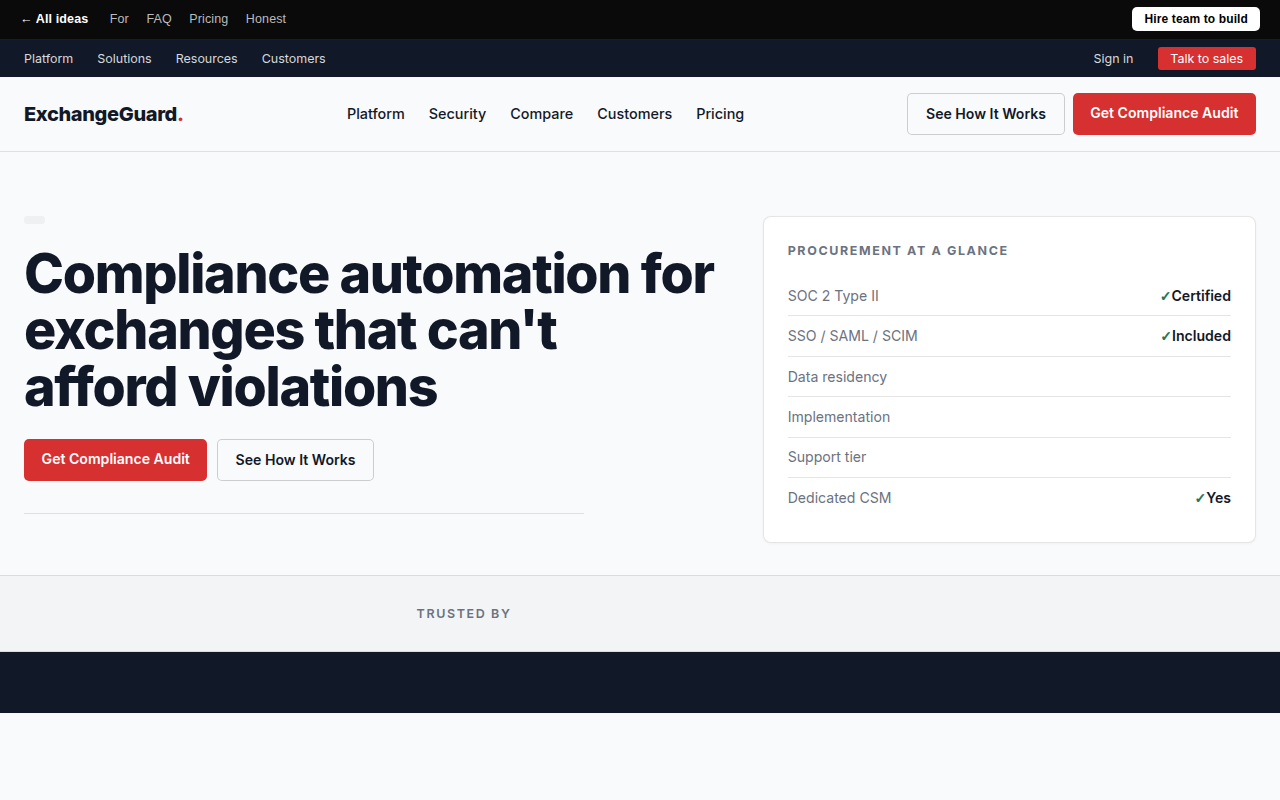Click the Trusted By label
1280x800 pixels.
click(x=464, y=614)
